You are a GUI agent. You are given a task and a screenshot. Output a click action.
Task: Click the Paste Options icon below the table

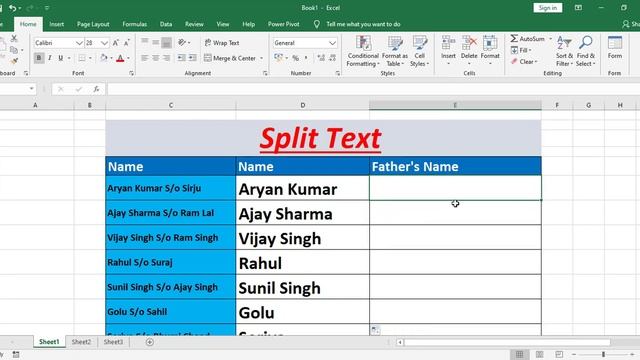coord(375,330)
